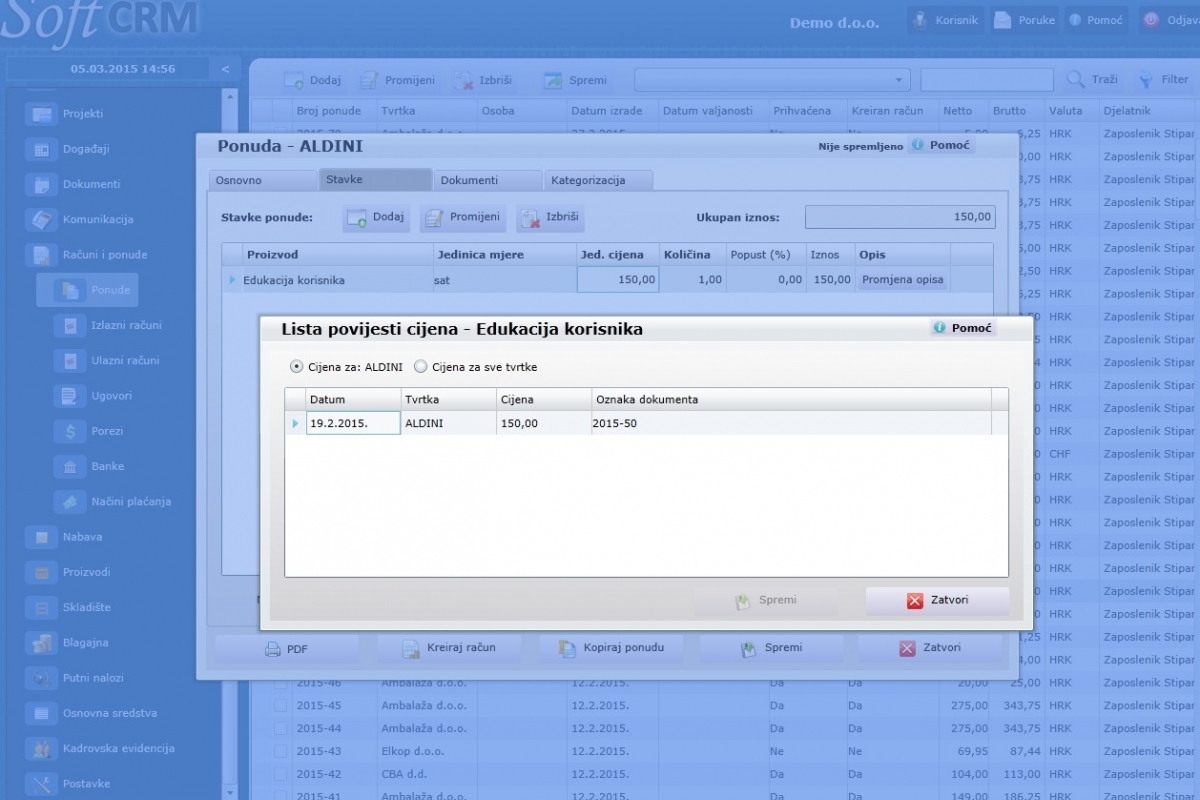Click Kopiraj ponudu button

tap(610, 648)
